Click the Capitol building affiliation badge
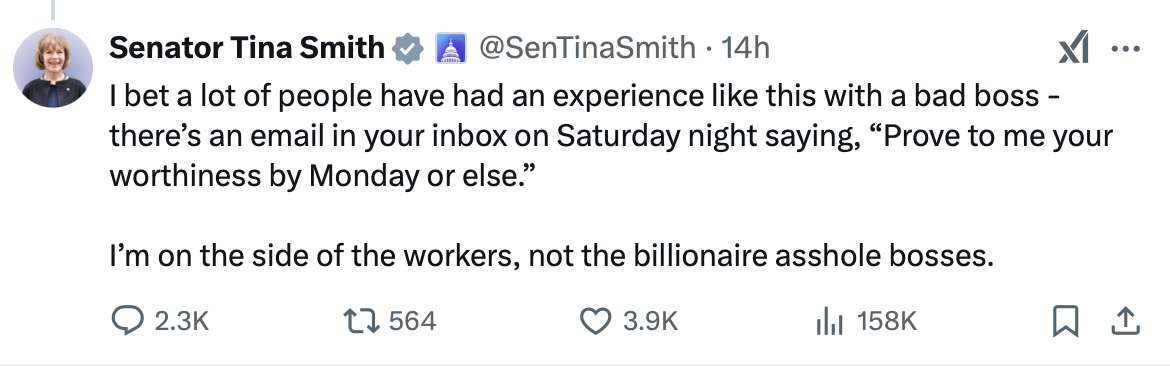Screen dimensions: 1170x366 tap(450, 48)
